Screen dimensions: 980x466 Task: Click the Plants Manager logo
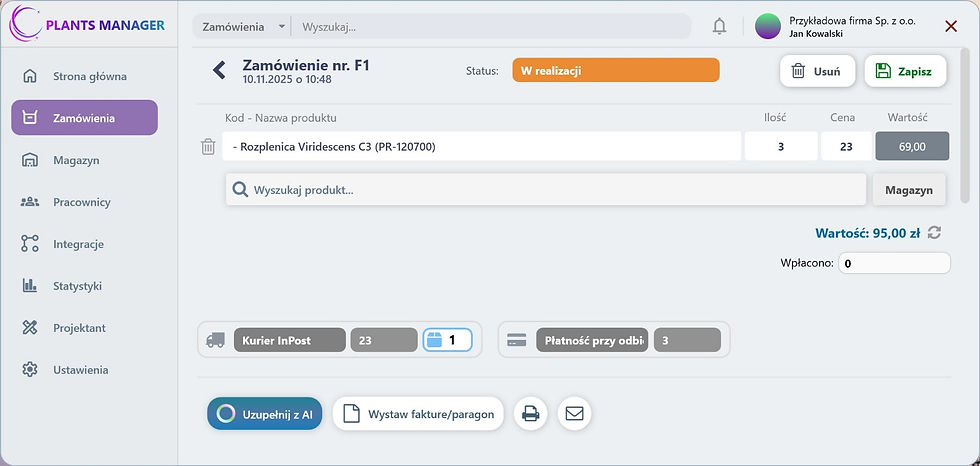tap(88, 23)
